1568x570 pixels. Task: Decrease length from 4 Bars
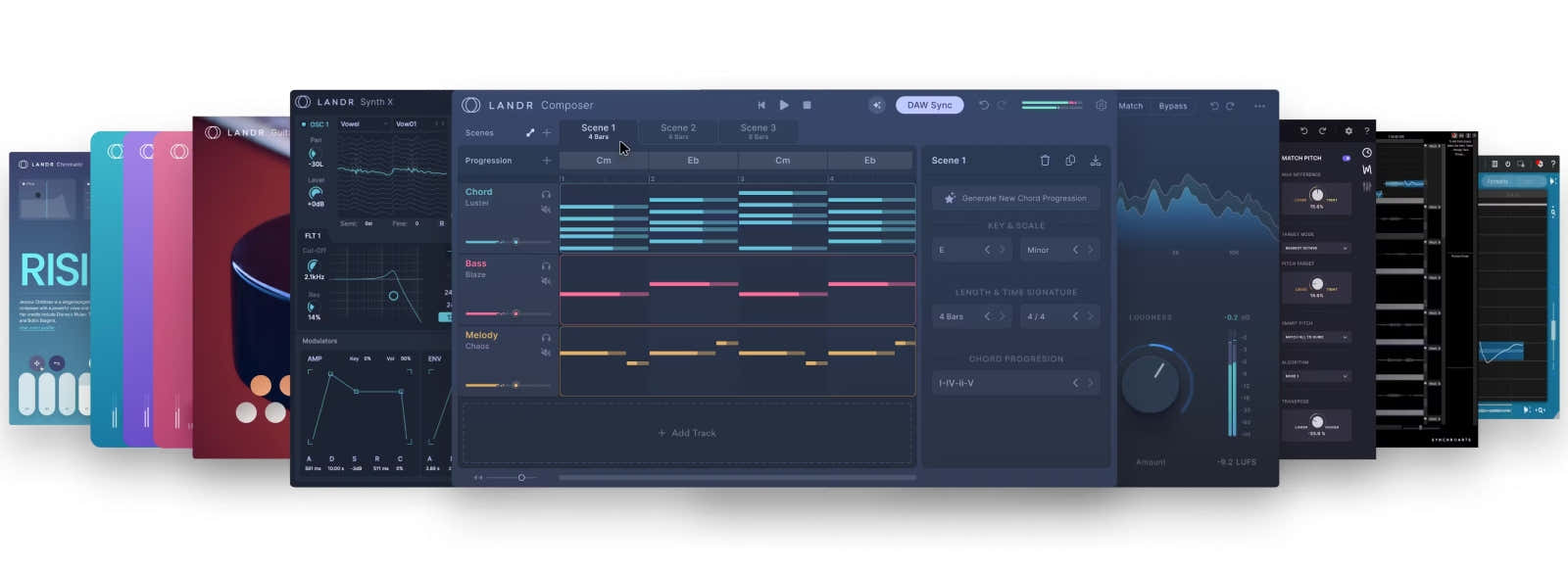(987, 316)
